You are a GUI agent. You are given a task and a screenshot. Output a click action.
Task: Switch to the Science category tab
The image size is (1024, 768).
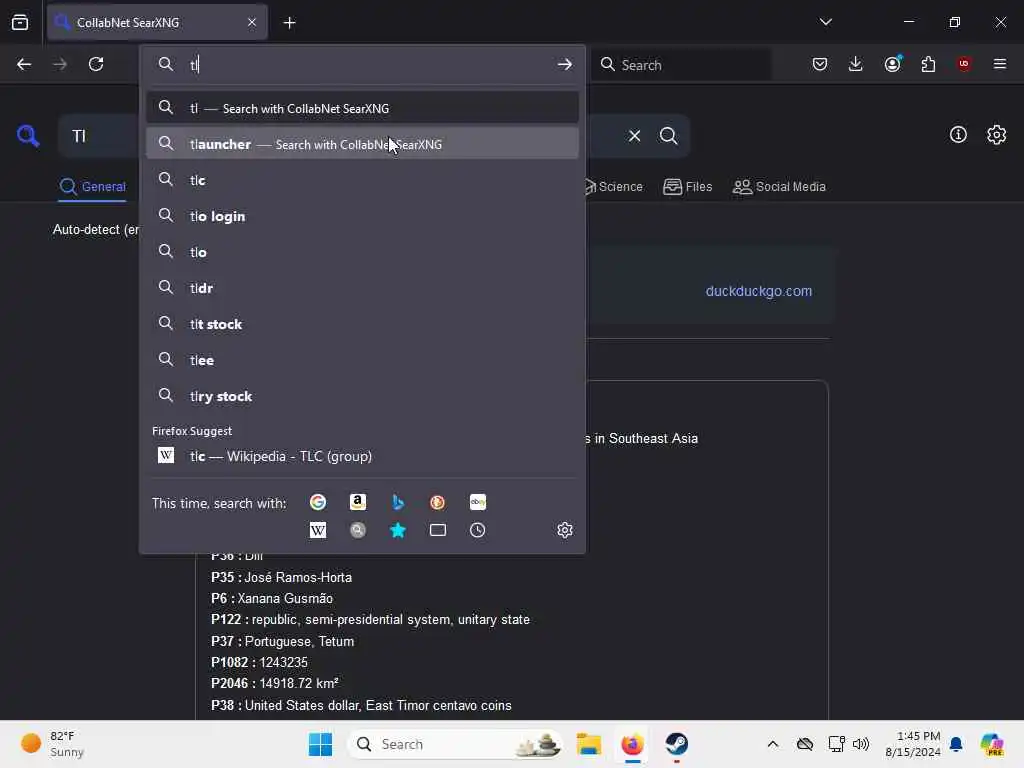point(613,187)
